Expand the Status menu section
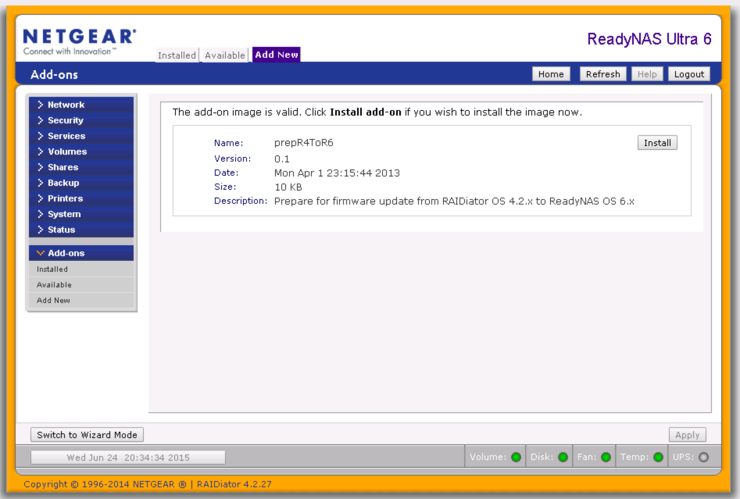This screenshot has height=499, width=740. 81,229
